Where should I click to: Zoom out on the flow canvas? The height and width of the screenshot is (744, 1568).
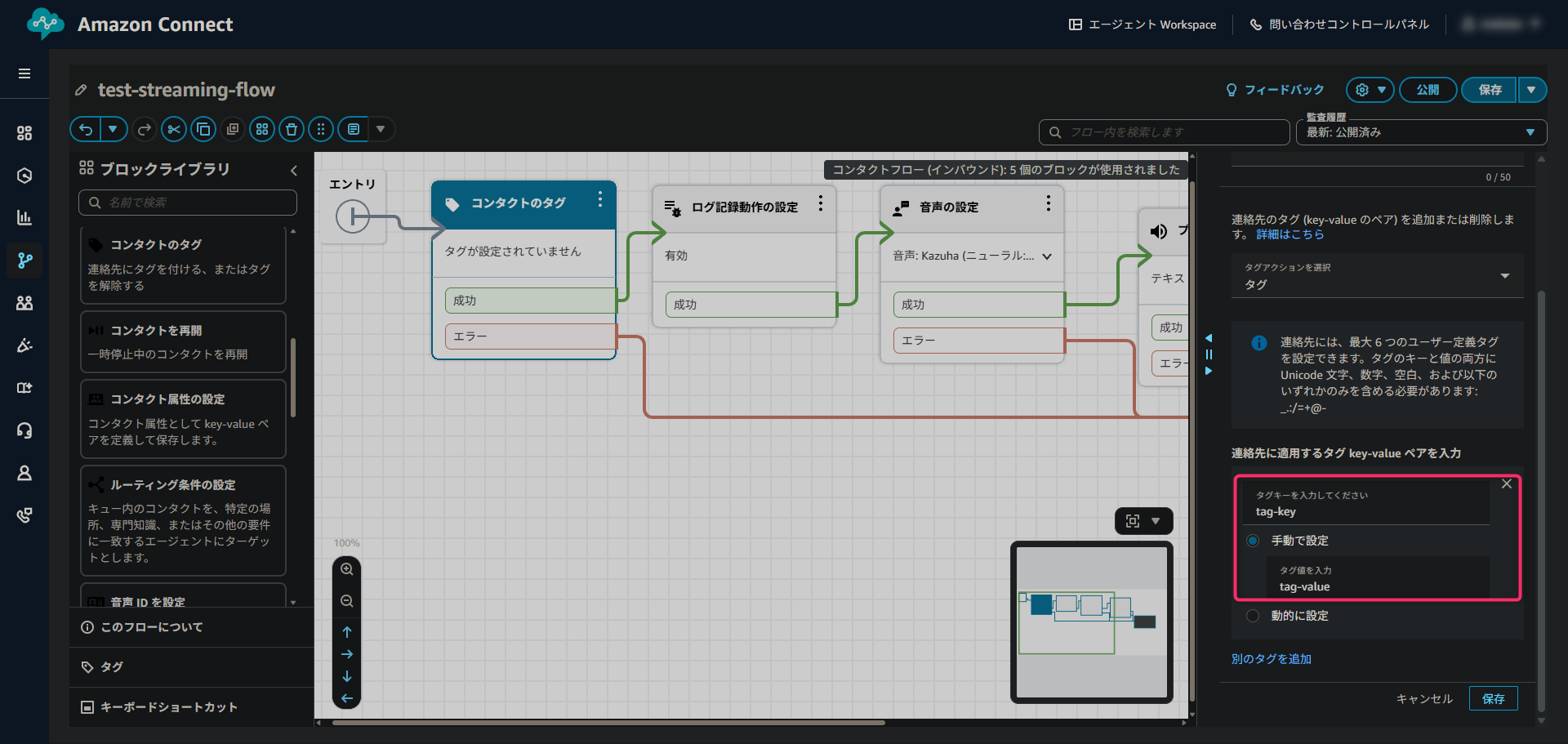(x=347, y=601)
